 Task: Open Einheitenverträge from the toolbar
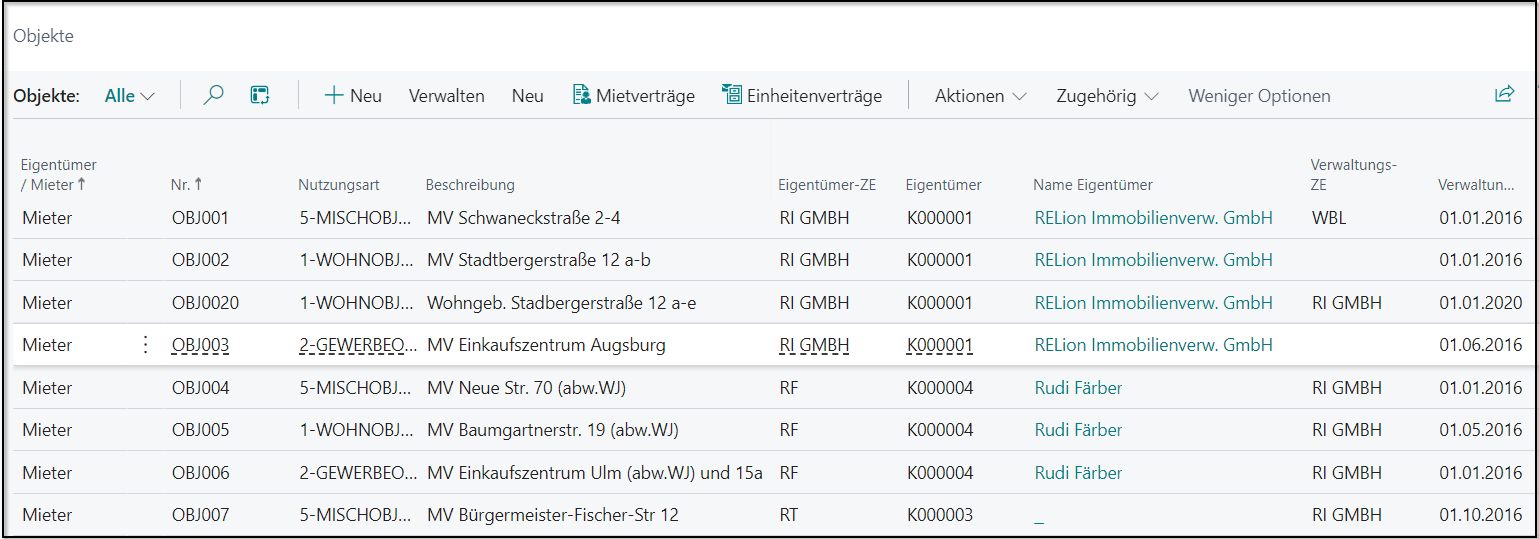pyautogui.click(x=802, y=96)
